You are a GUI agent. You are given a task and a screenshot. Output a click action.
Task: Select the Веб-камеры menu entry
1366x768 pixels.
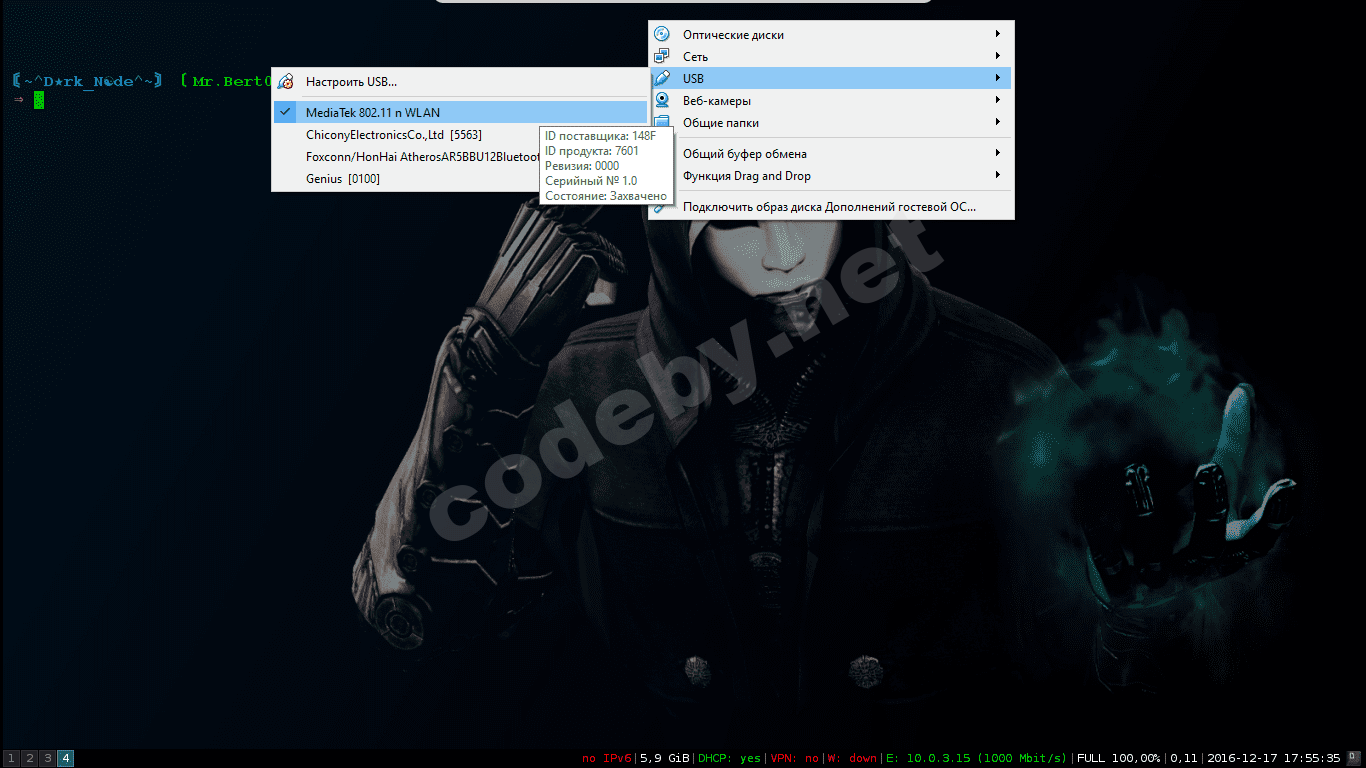(x=831, y=101)
